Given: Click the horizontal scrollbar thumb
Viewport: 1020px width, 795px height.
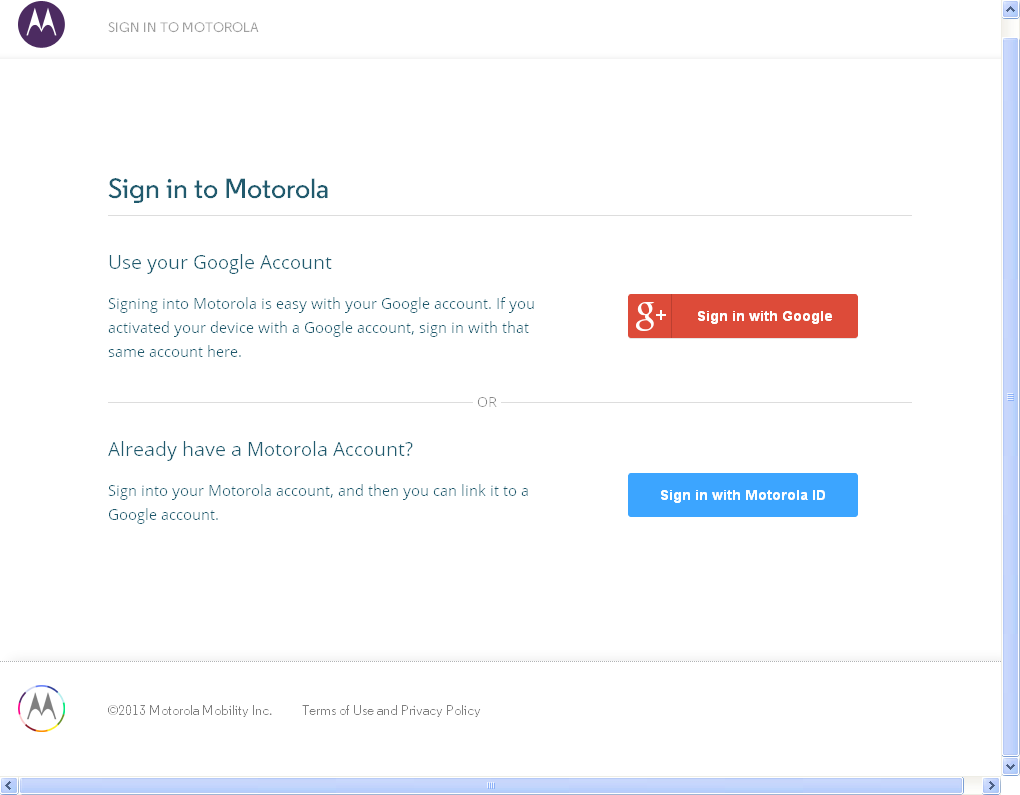Looking at the screenshot, I should click(491, 785).
